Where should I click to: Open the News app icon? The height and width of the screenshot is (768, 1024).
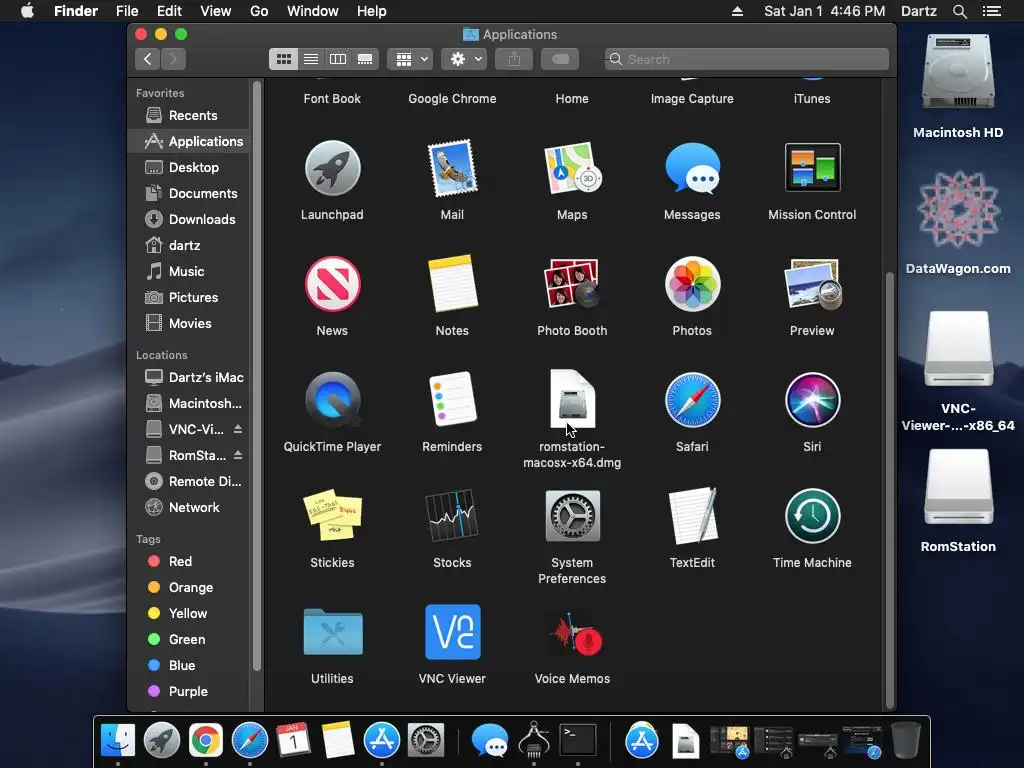332,284
